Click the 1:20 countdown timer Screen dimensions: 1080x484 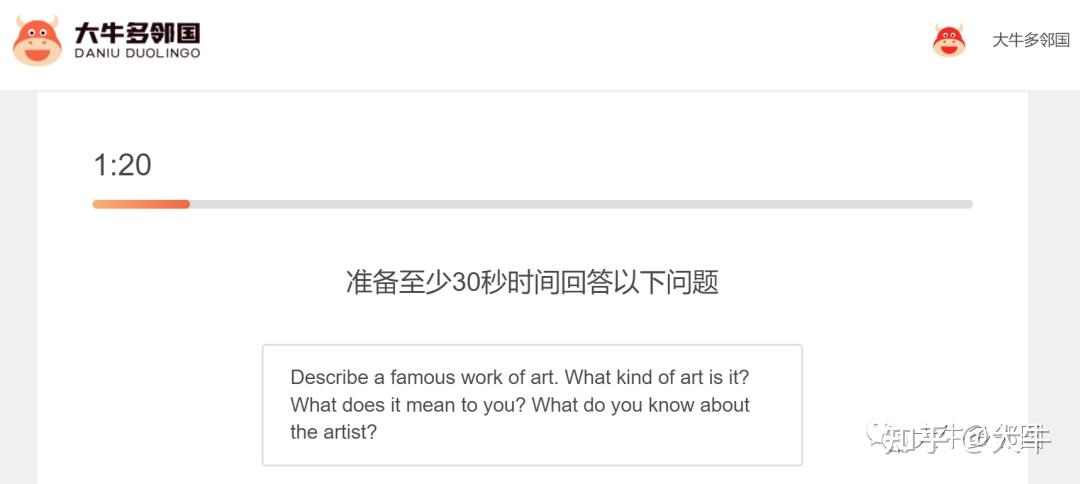pos(123,166)
